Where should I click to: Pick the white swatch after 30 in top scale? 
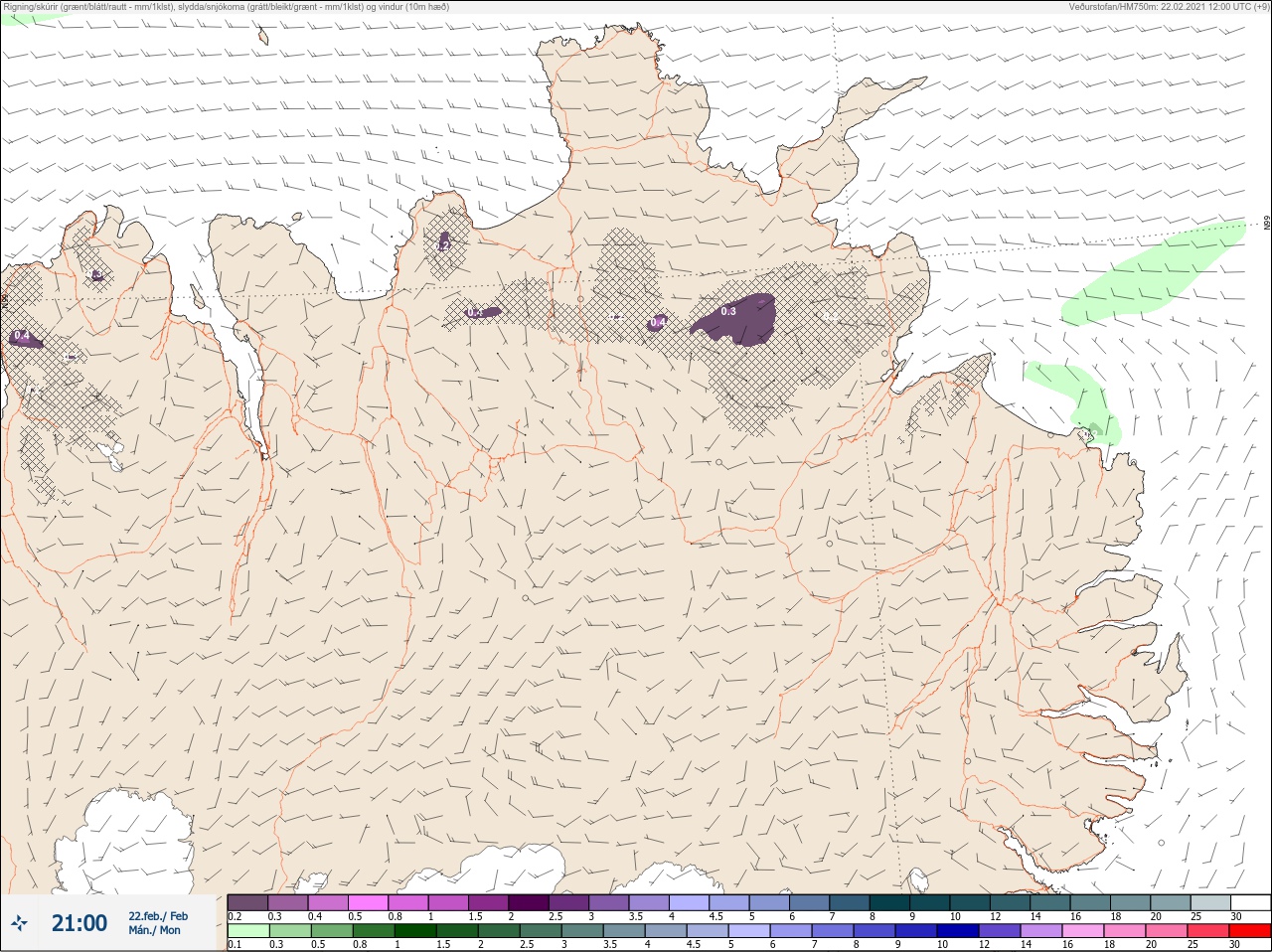[1251, 902]
